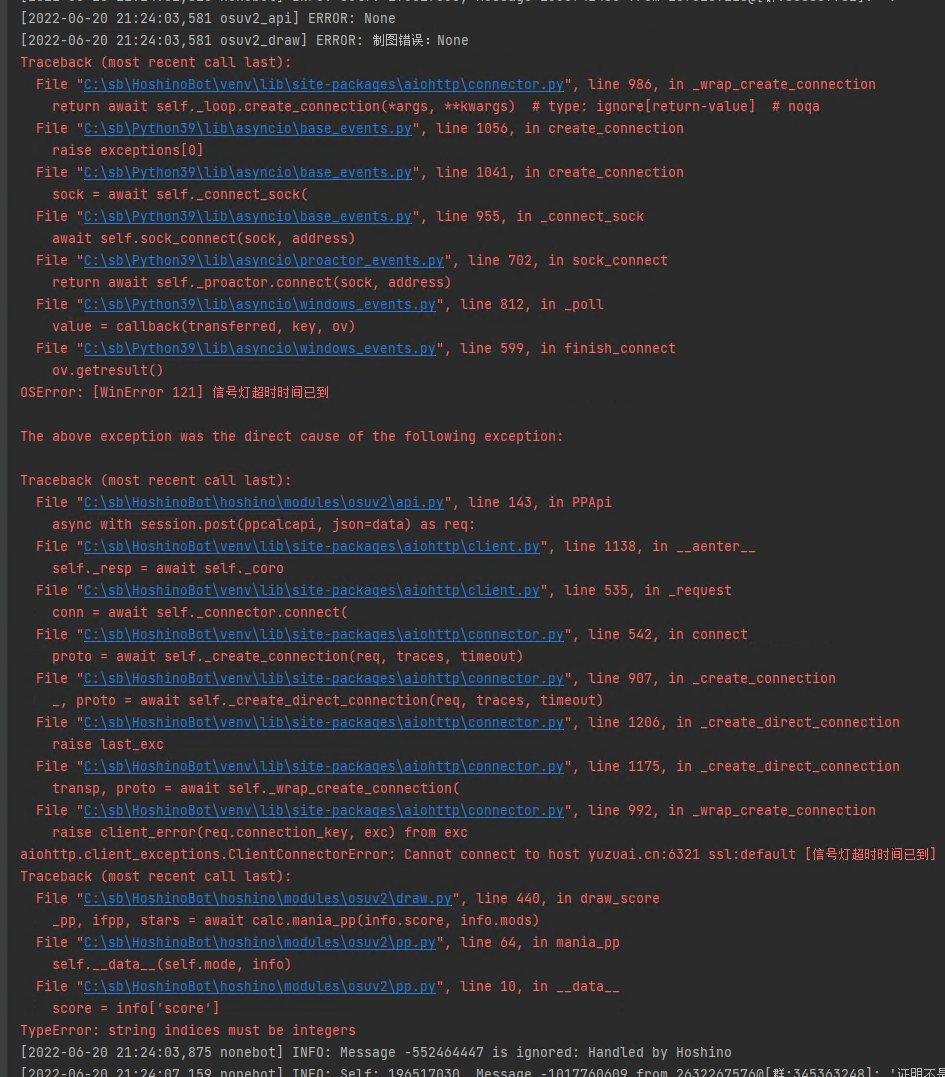Click the 'sock = await self._connect_sock(' line

[180, 194]
